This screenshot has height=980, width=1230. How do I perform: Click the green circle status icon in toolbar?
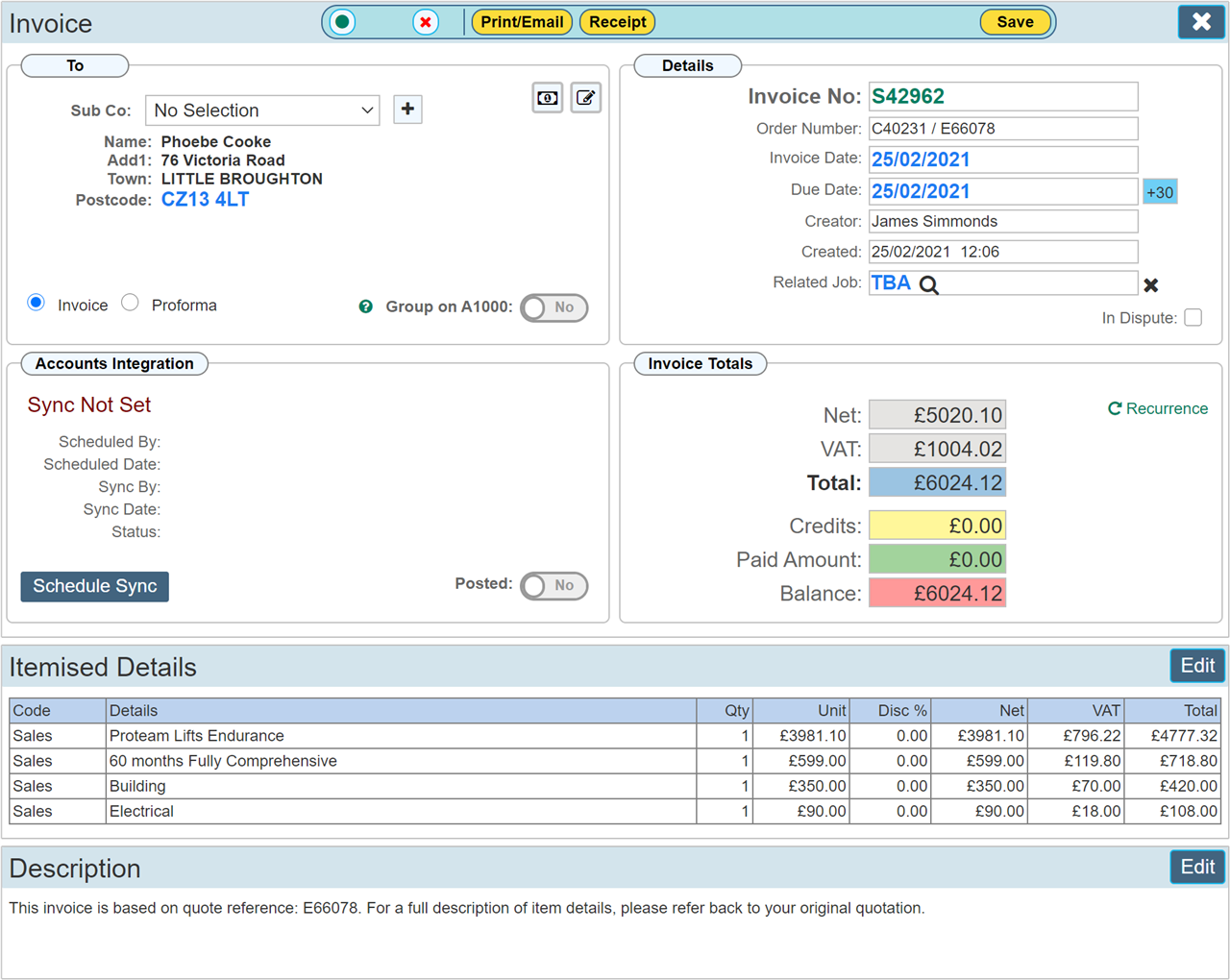[342, 22]
